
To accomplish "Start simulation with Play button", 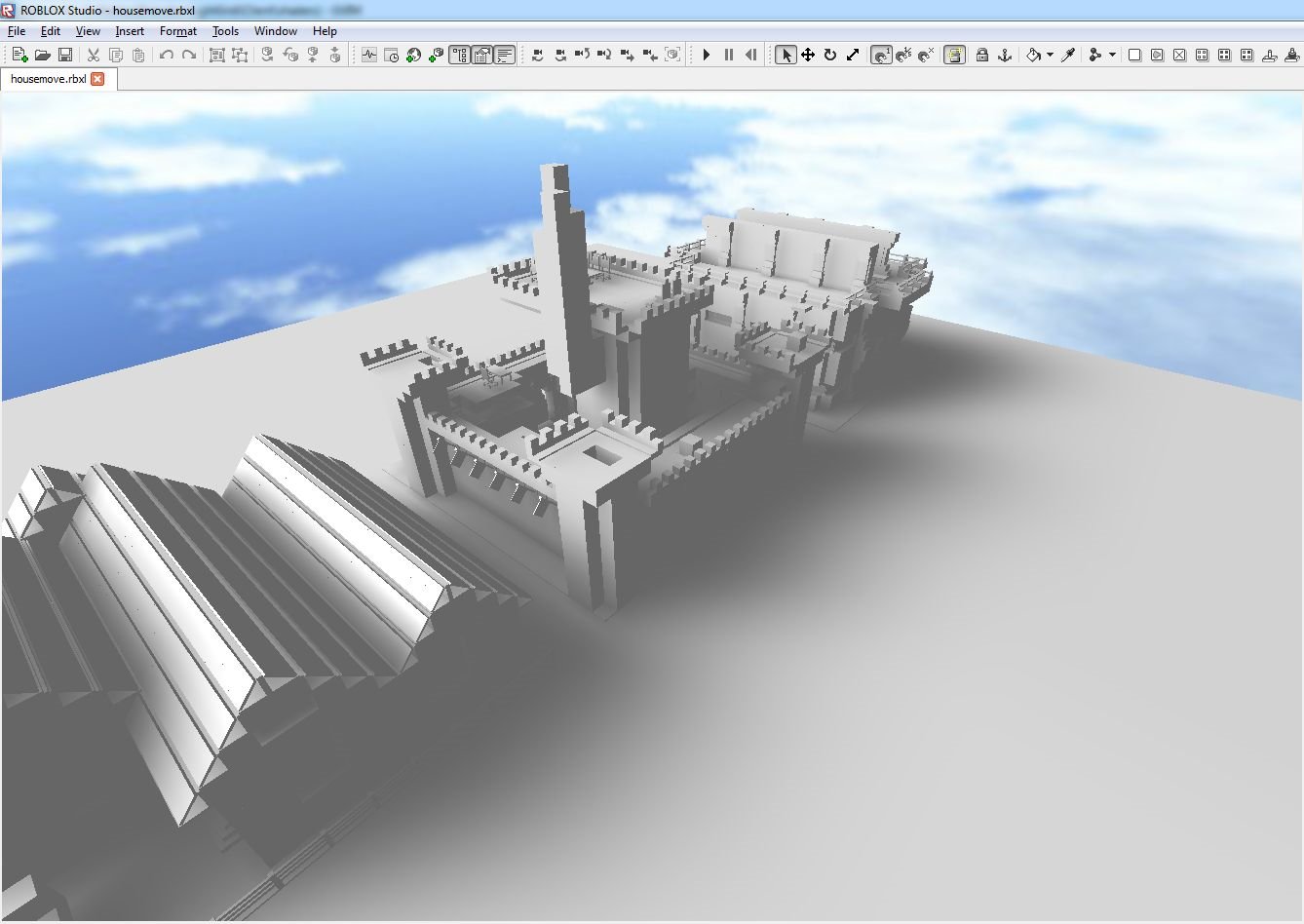I will point(707,56).
